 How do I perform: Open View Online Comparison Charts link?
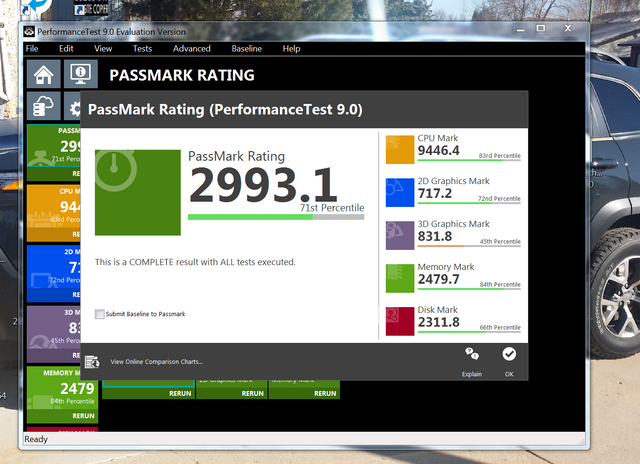point(156,362)
